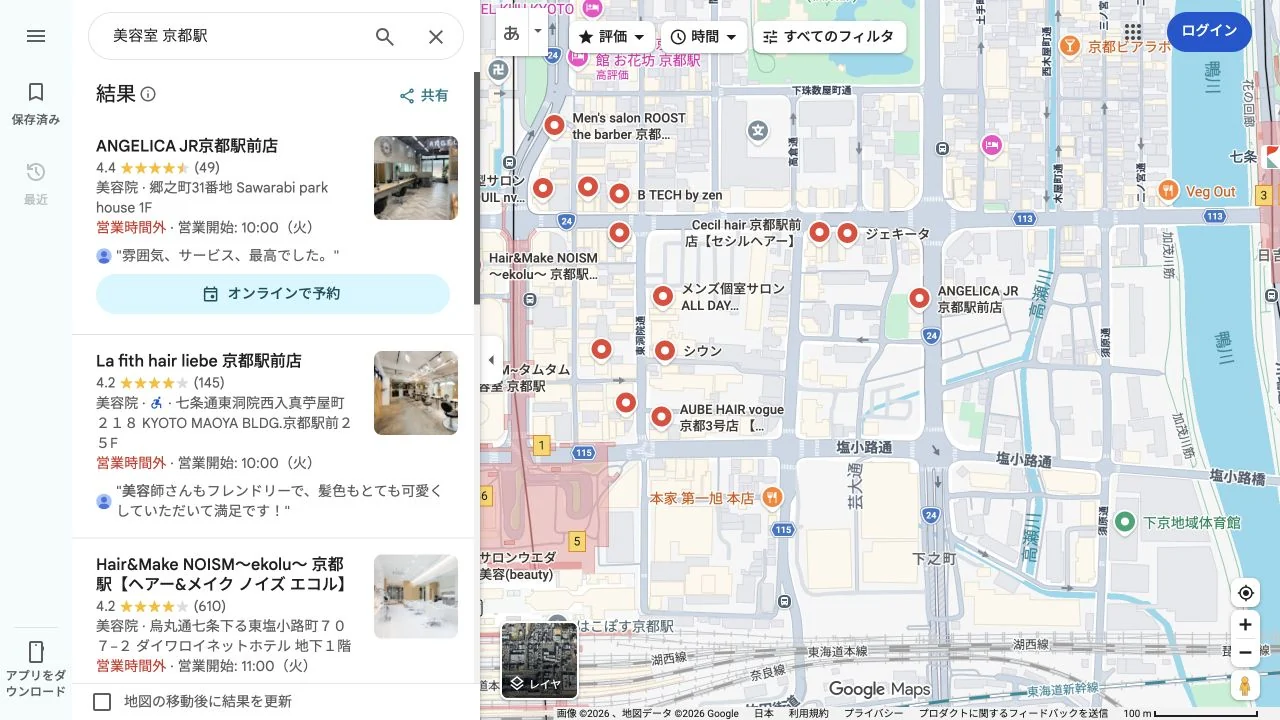Viewport: 1280px width, 720px height.
Task: Click the 利用規約 footer link
Action: (x=808, y=713)
